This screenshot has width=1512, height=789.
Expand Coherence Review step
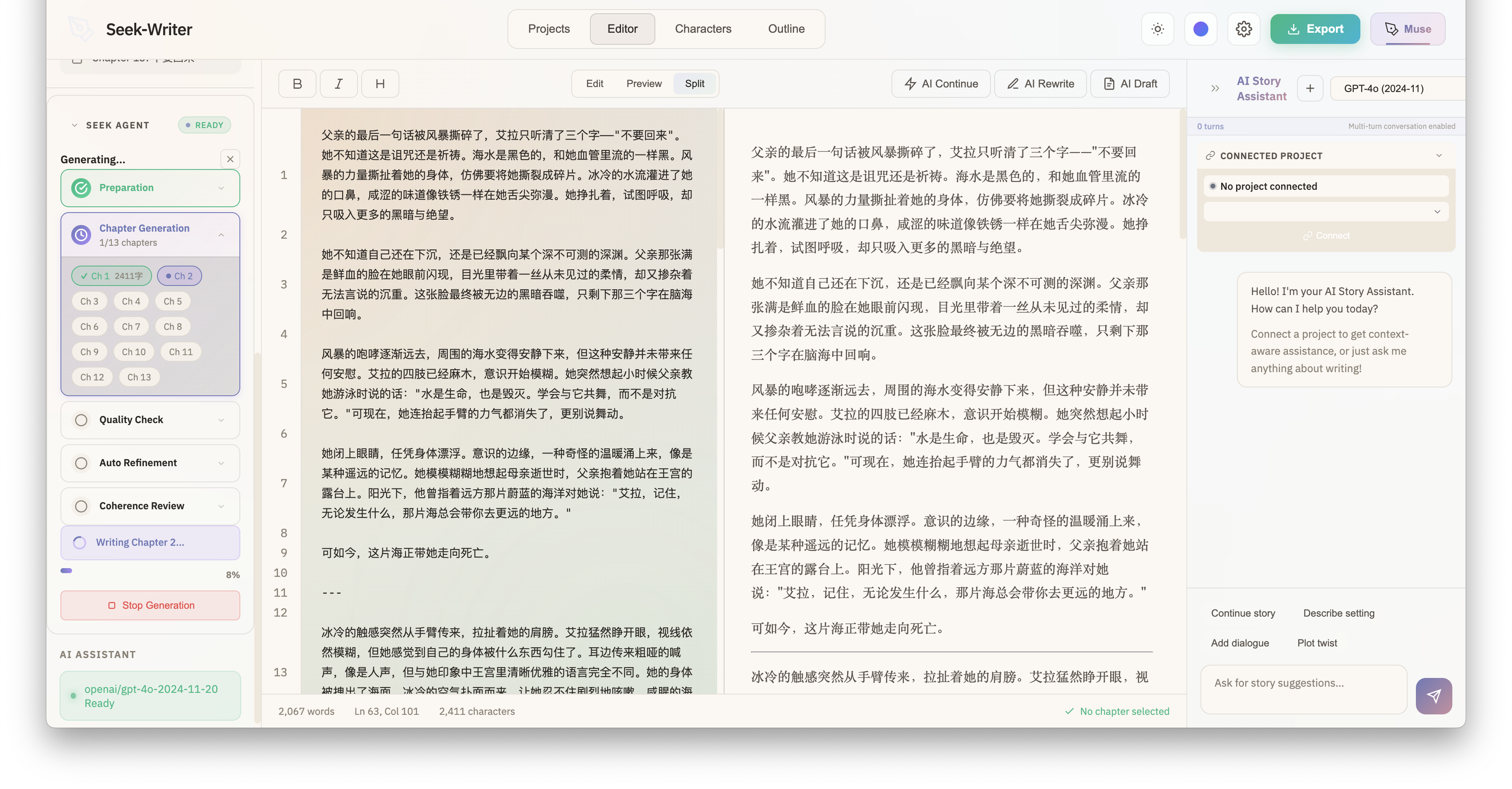tap(221, 506)
